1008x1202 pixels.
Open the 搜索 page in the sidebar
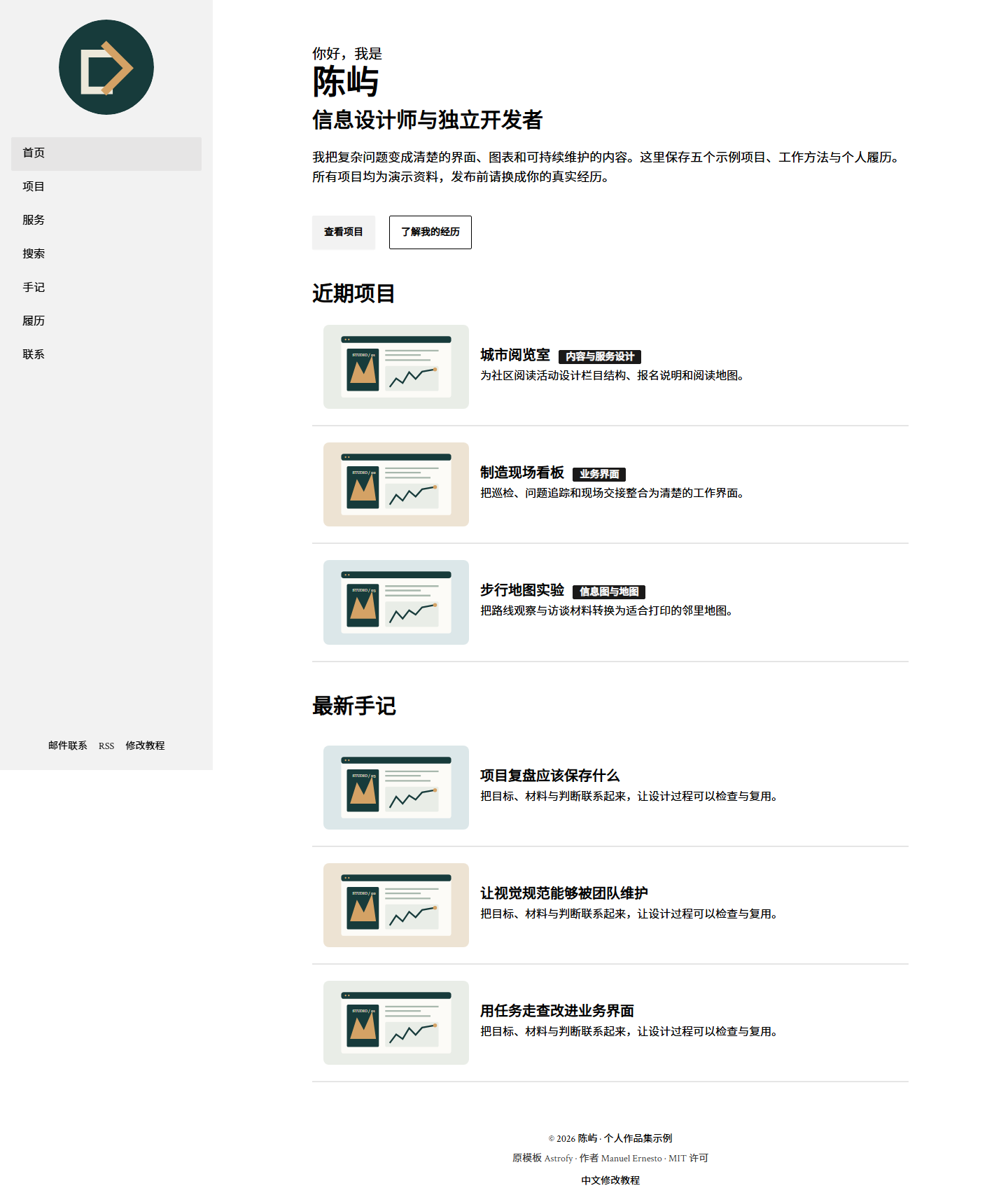click(106, 255)
